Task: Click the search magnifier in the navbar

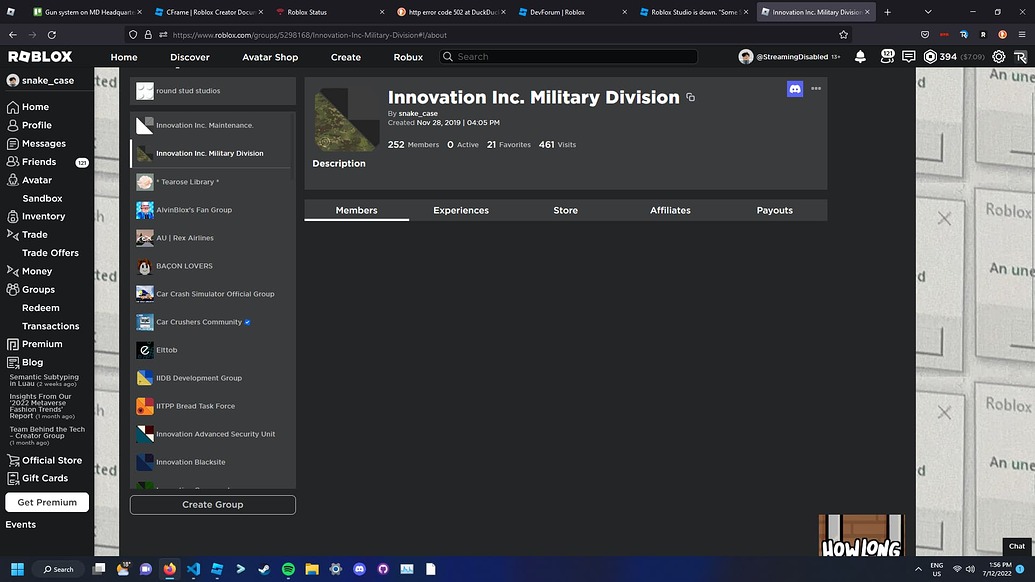Action: pyautogui.click(x=447, y=57)
